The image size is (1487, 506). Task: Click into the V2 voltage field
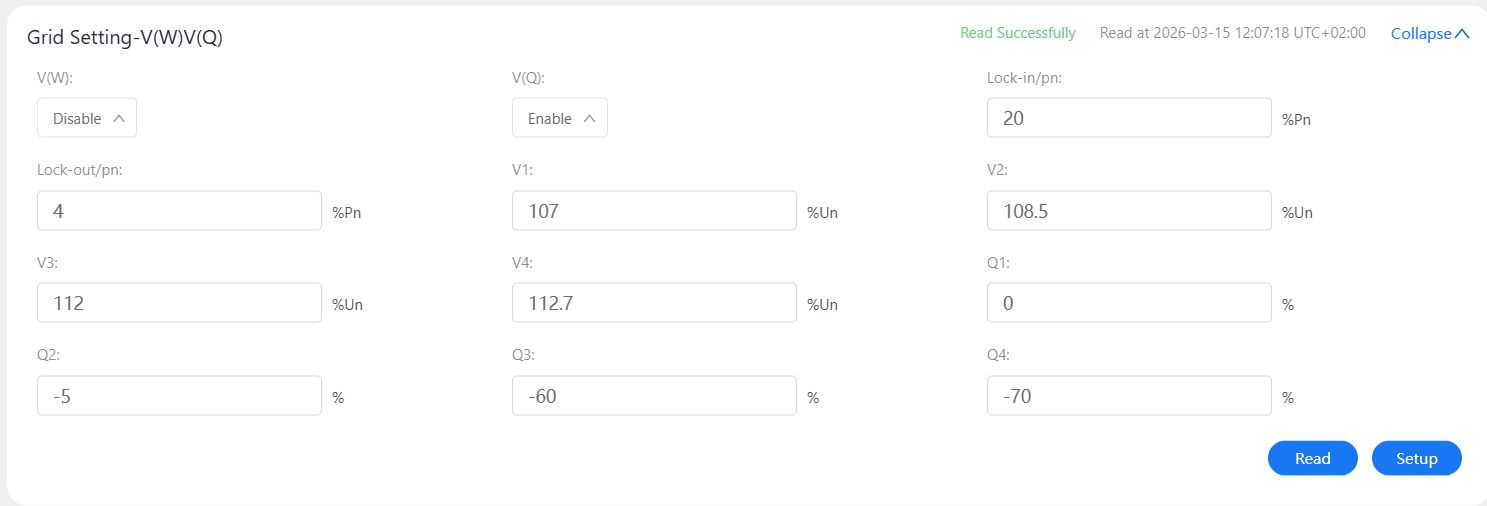click(x=1128, y=211)
